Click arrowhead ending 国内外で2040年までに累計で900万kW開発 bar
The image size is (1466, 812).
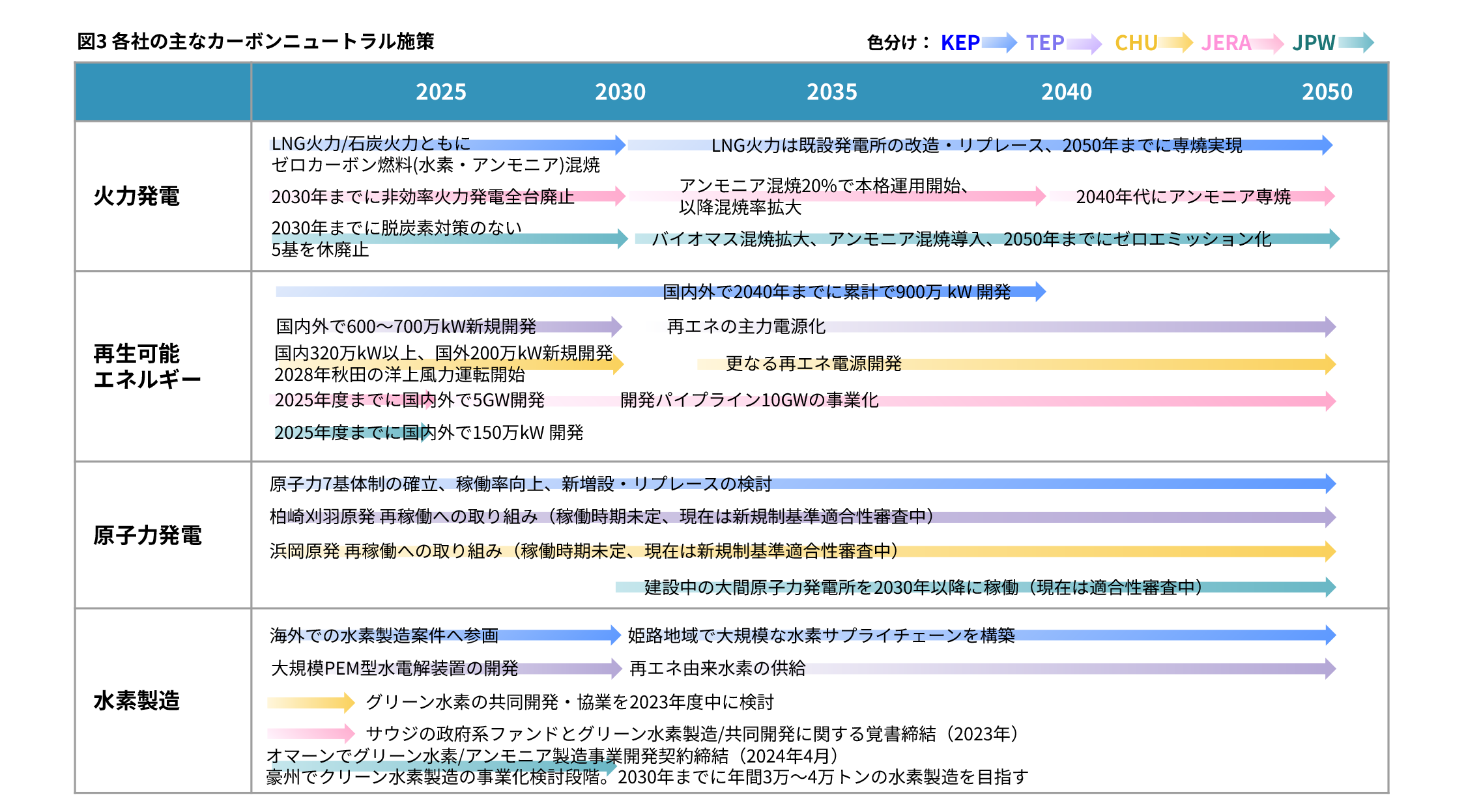click(x=1040, y=291)
